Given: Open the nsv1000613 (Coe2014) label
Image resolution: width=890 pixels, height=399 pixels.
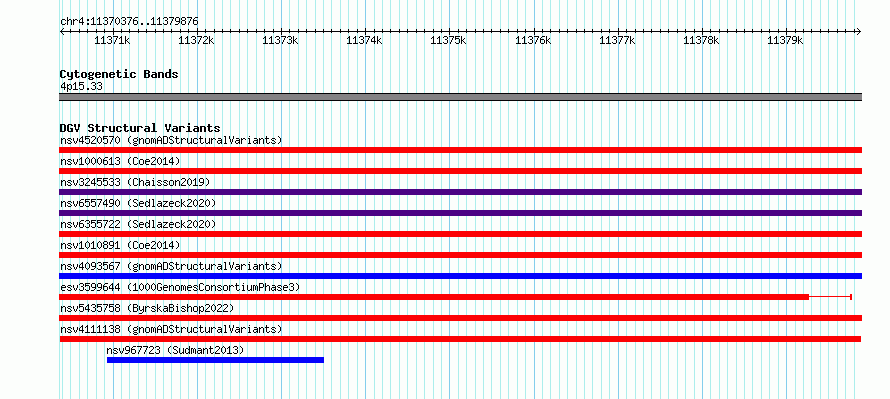Looking at the screenshot, I should pyautogui.click(x=120, y=161).
